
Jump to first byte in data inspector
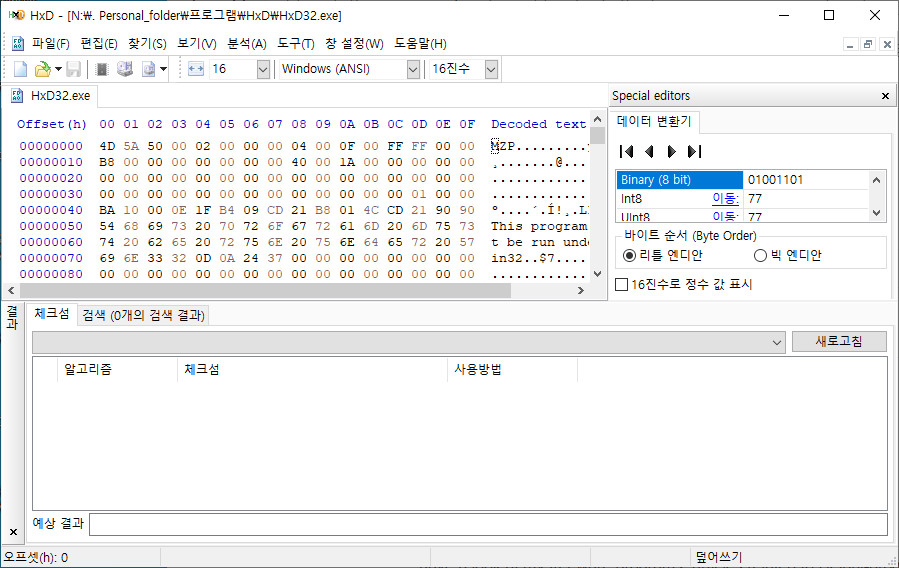[x=626, y=151]
